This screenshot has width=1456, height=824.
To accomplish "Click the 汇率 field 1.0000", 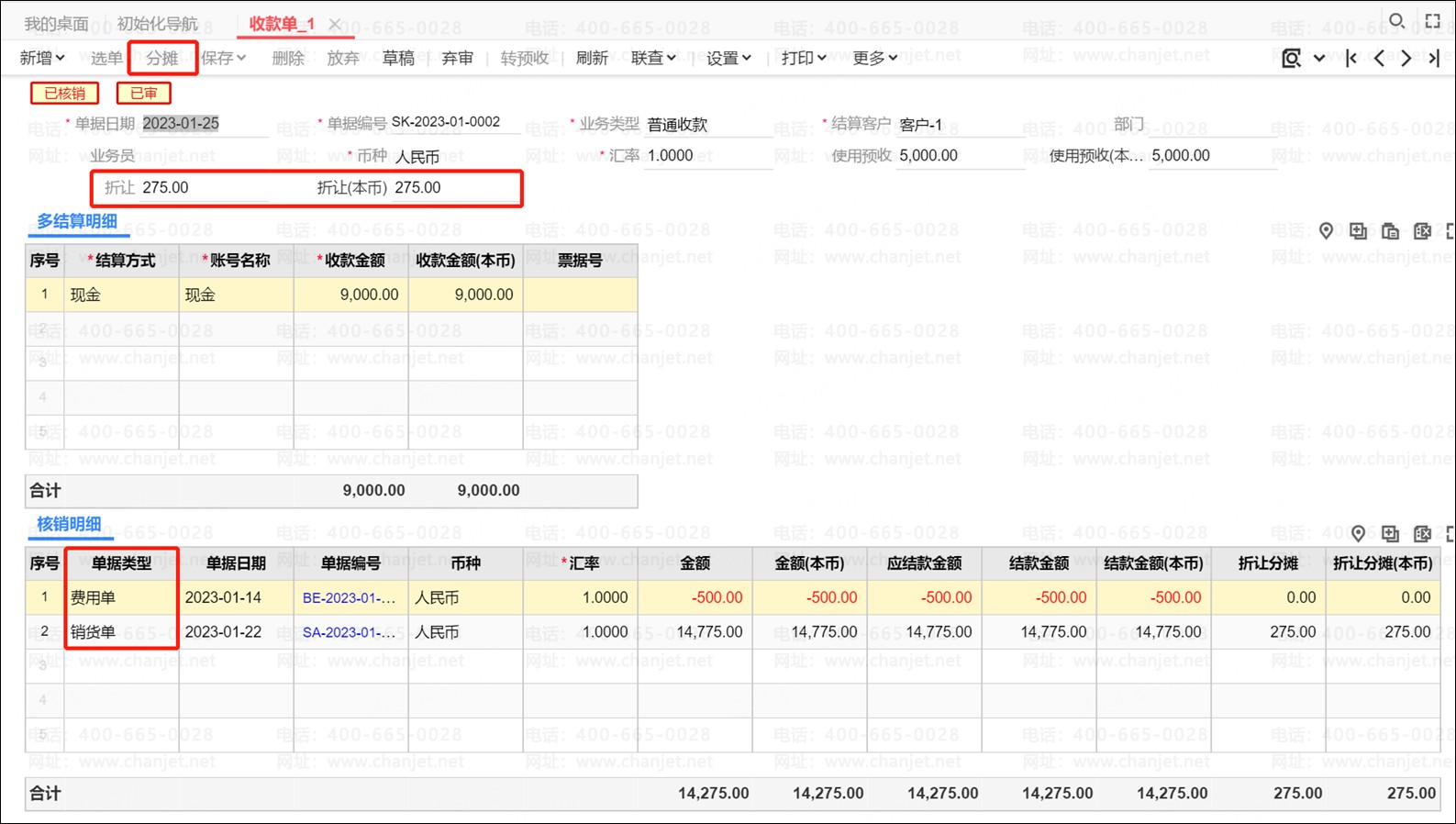I will pyautogui.click(x=709, y=156).
